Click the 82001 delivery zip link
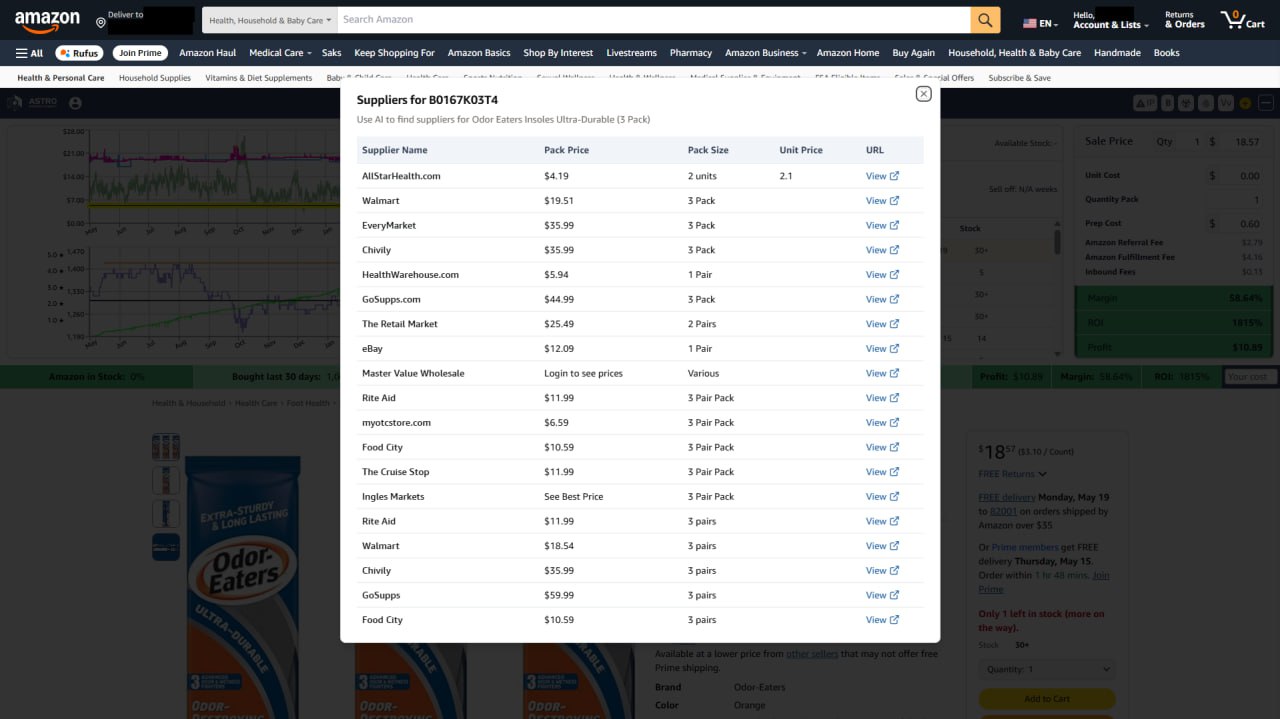The width and height of the screenshot is (1280, 719). (1001, 511)
